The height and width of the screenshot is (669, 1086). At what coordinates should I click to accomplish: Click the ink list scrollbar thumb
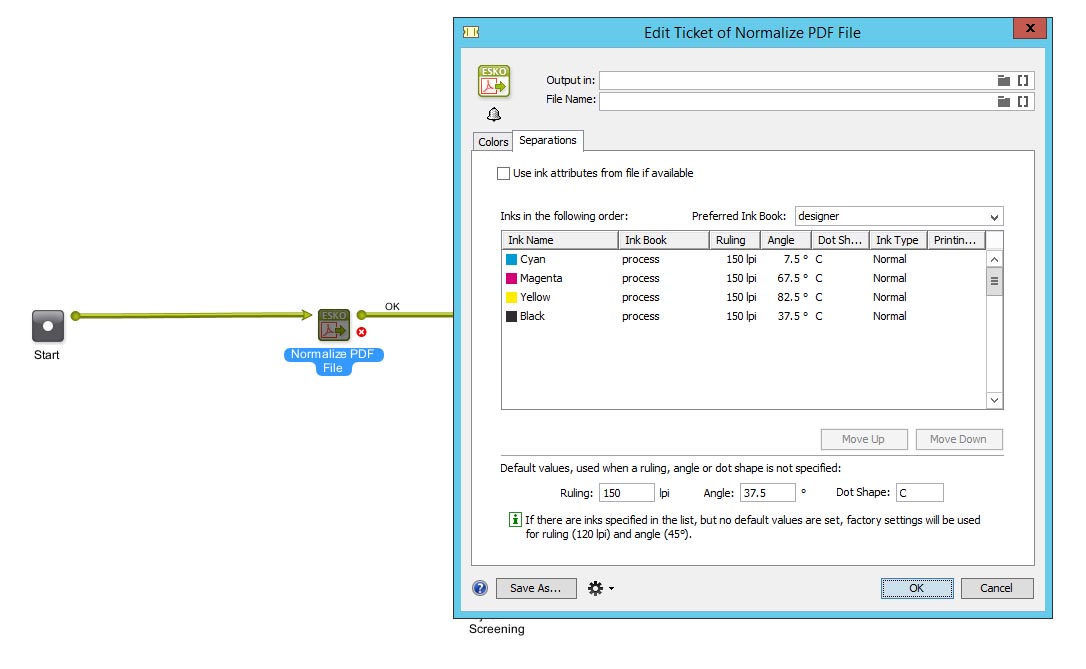coord(995,281)
